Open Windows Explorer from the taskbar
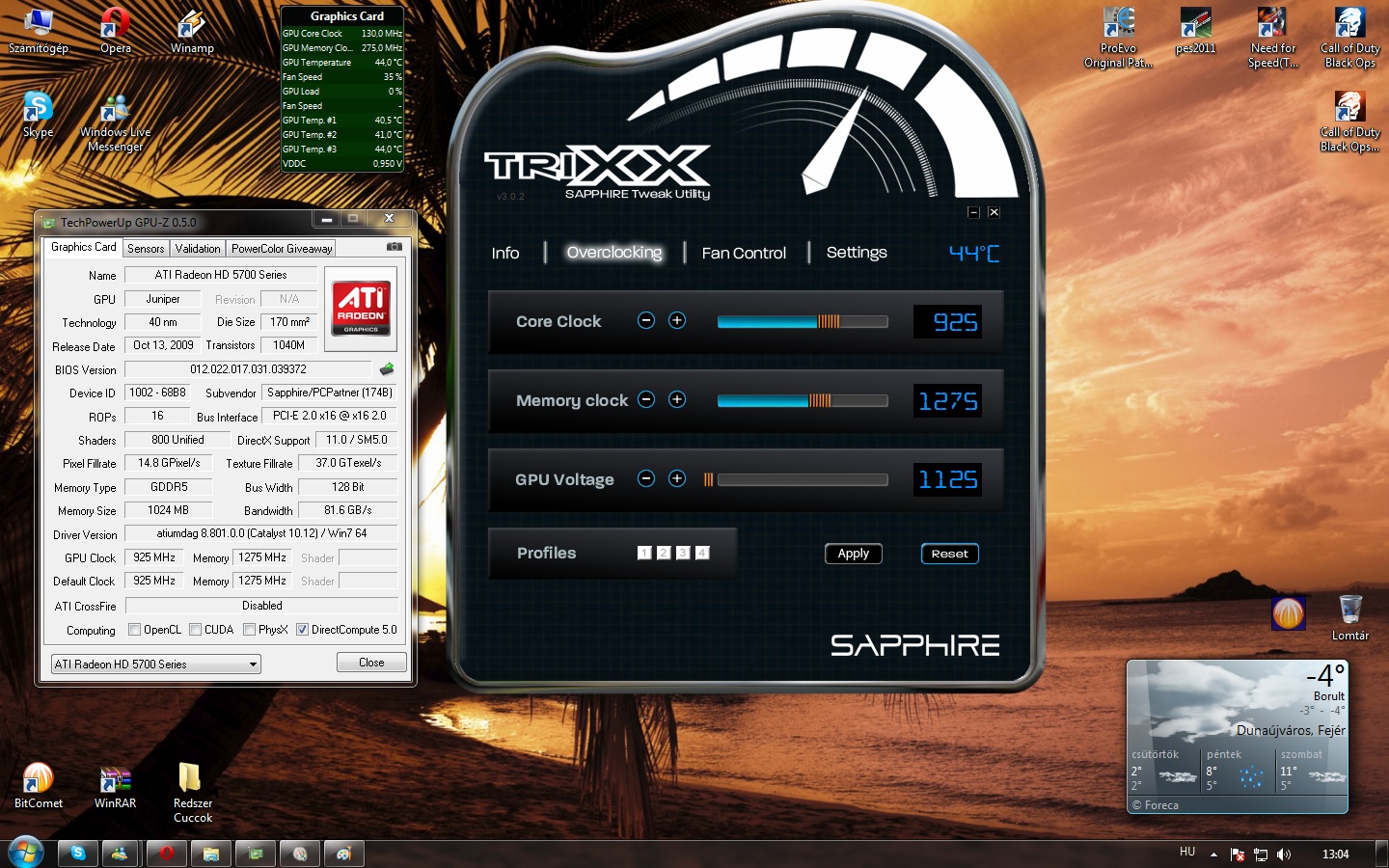Viewport: 1389px width, 868px height. (210, 854)
